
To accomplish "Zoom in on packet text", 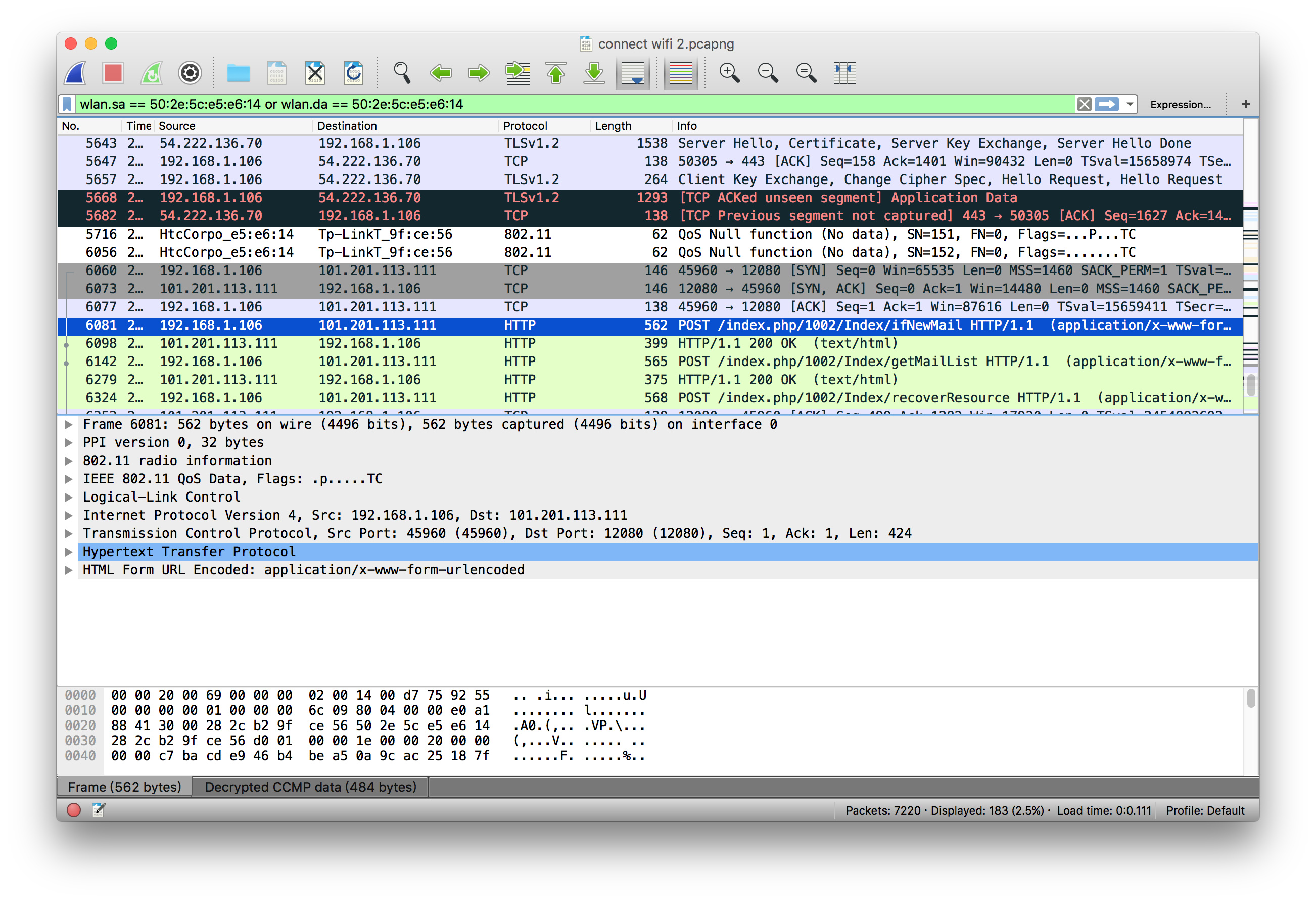I will tap(729, 73).
